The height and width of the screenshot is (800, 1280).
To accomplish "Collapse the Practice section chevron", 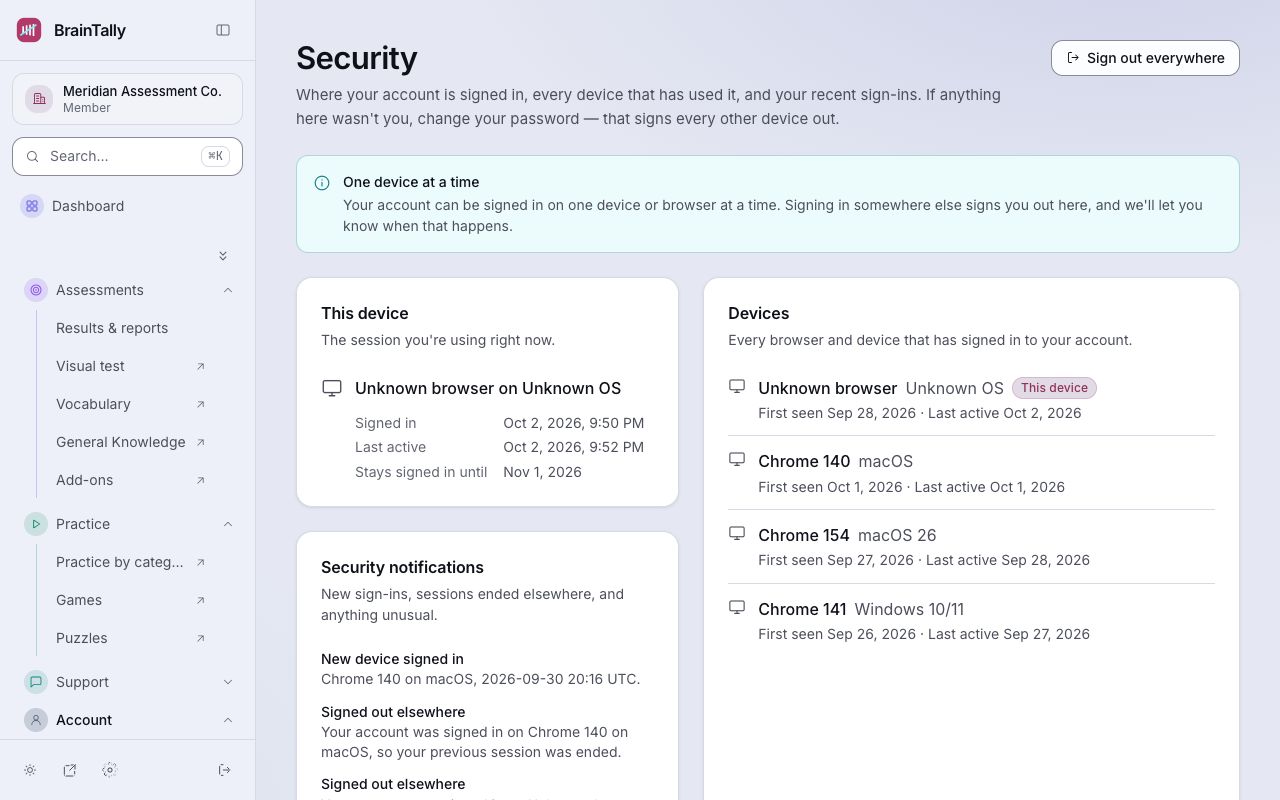I will point(228,524).
